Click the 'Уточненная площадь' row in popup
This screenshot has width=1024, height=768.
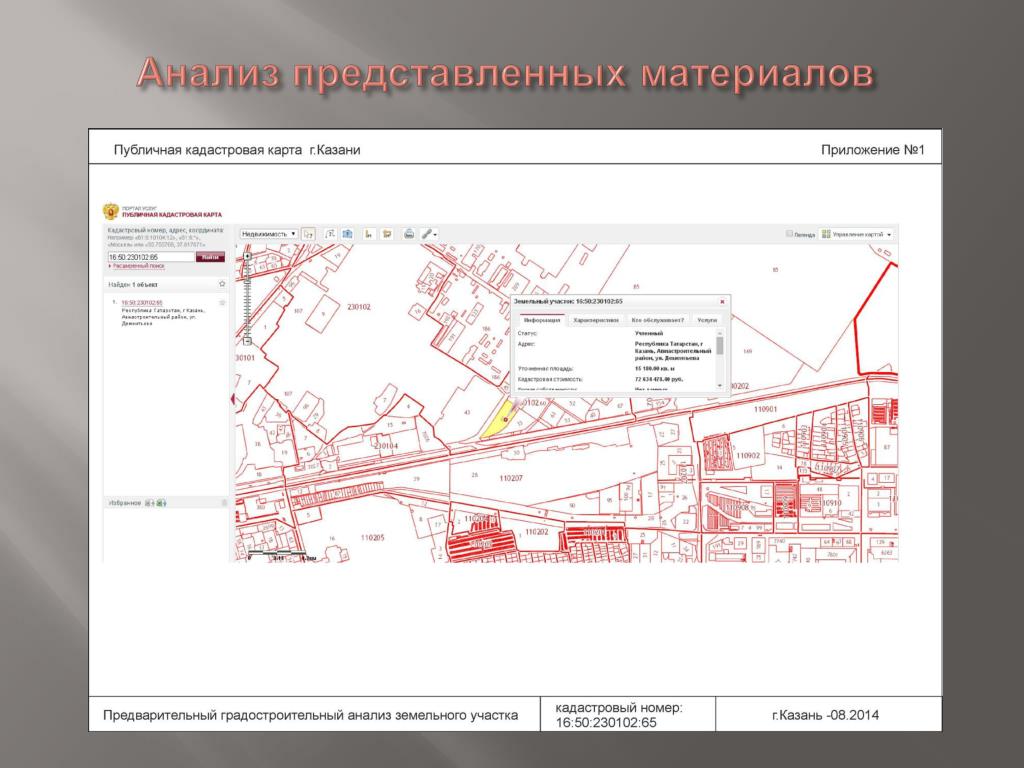[616, 368]
